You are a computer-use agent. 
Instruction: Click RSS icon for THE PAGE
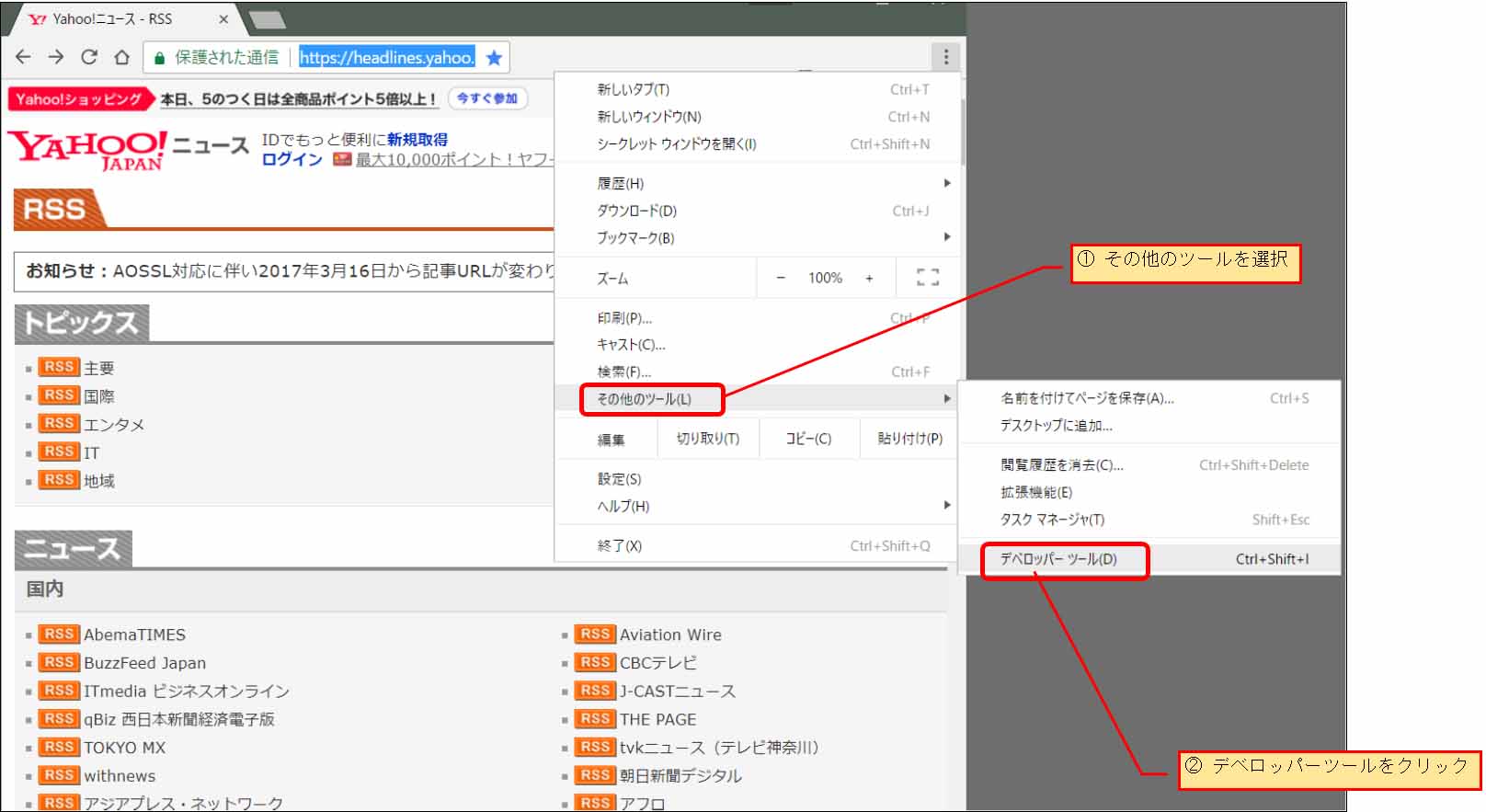click(x=595, y=719)
